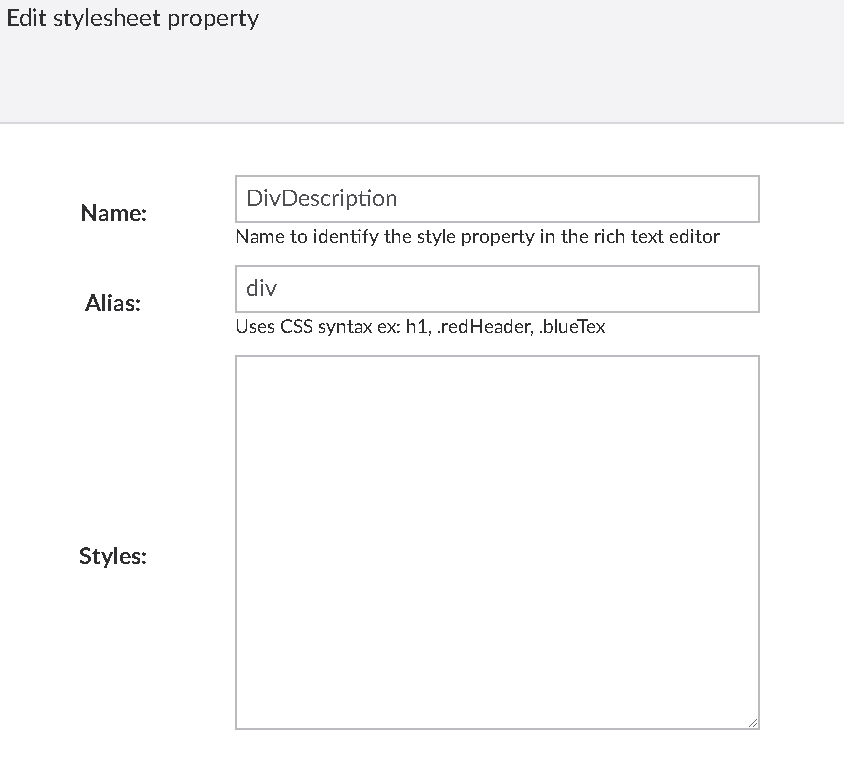Click the Alias: label
This screenshot has width=844, height=757.
point(113,303)
